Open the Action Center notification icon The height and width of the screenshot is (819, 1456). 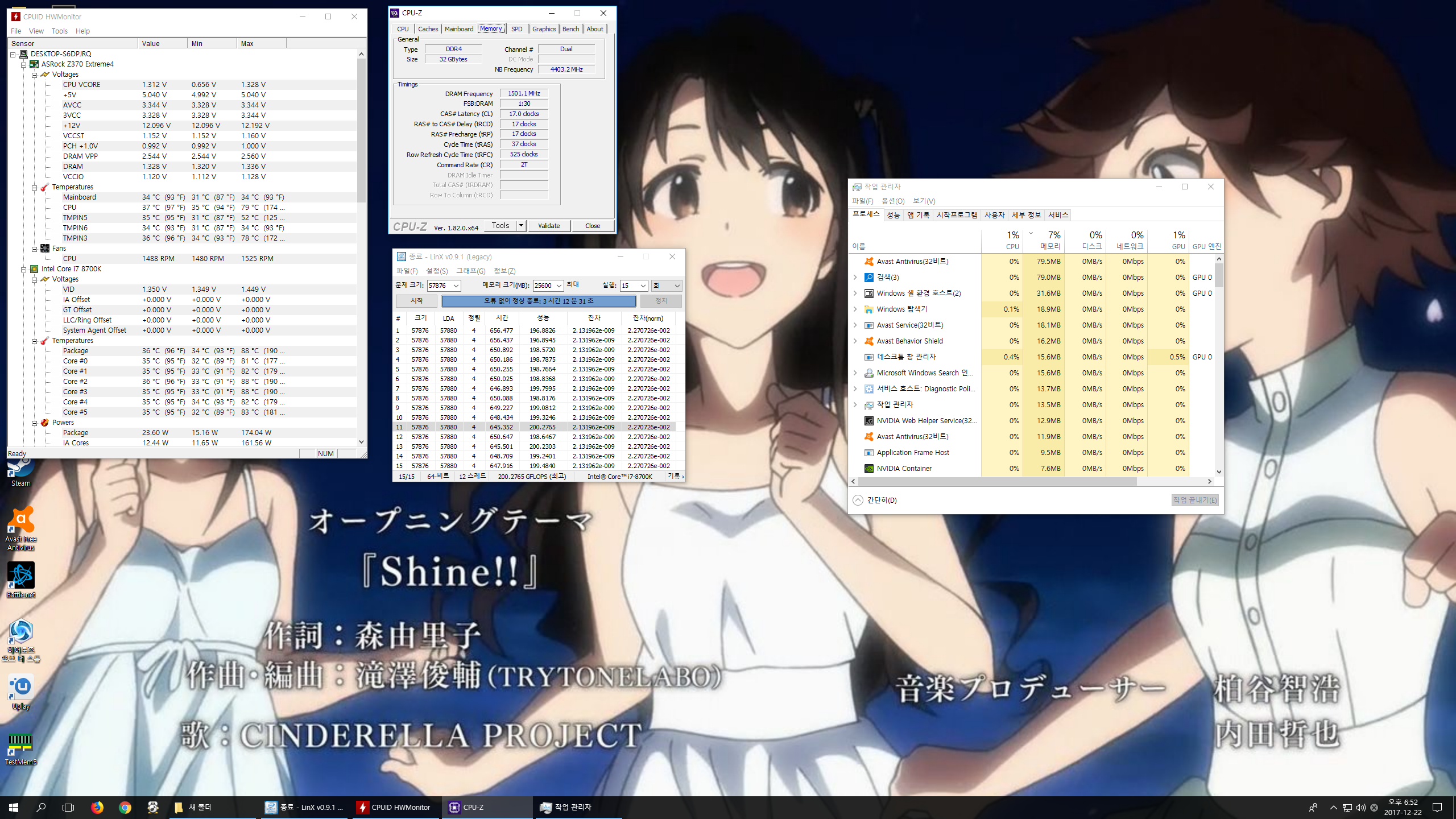coord(1437,808)
